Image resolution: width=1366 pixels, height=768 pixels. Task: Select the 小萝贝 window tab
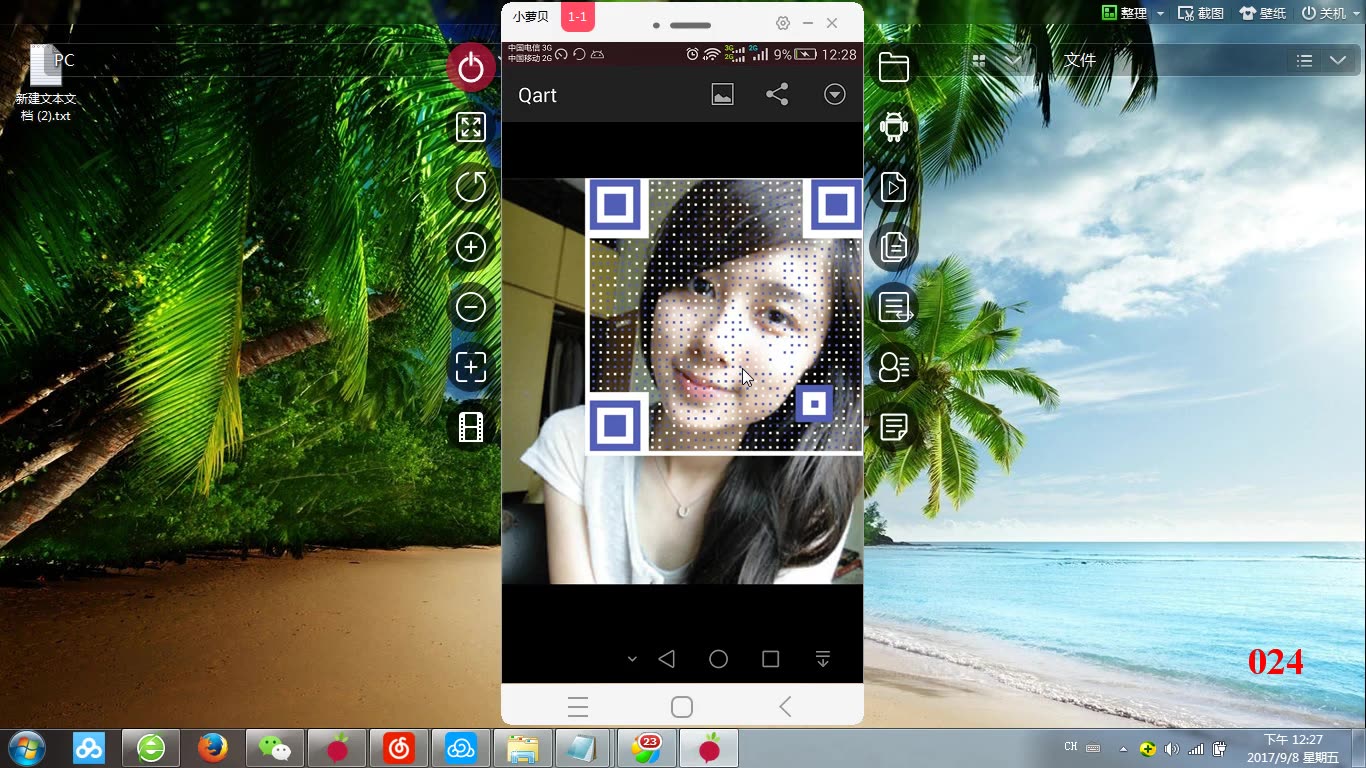click(x=531, y=17)
